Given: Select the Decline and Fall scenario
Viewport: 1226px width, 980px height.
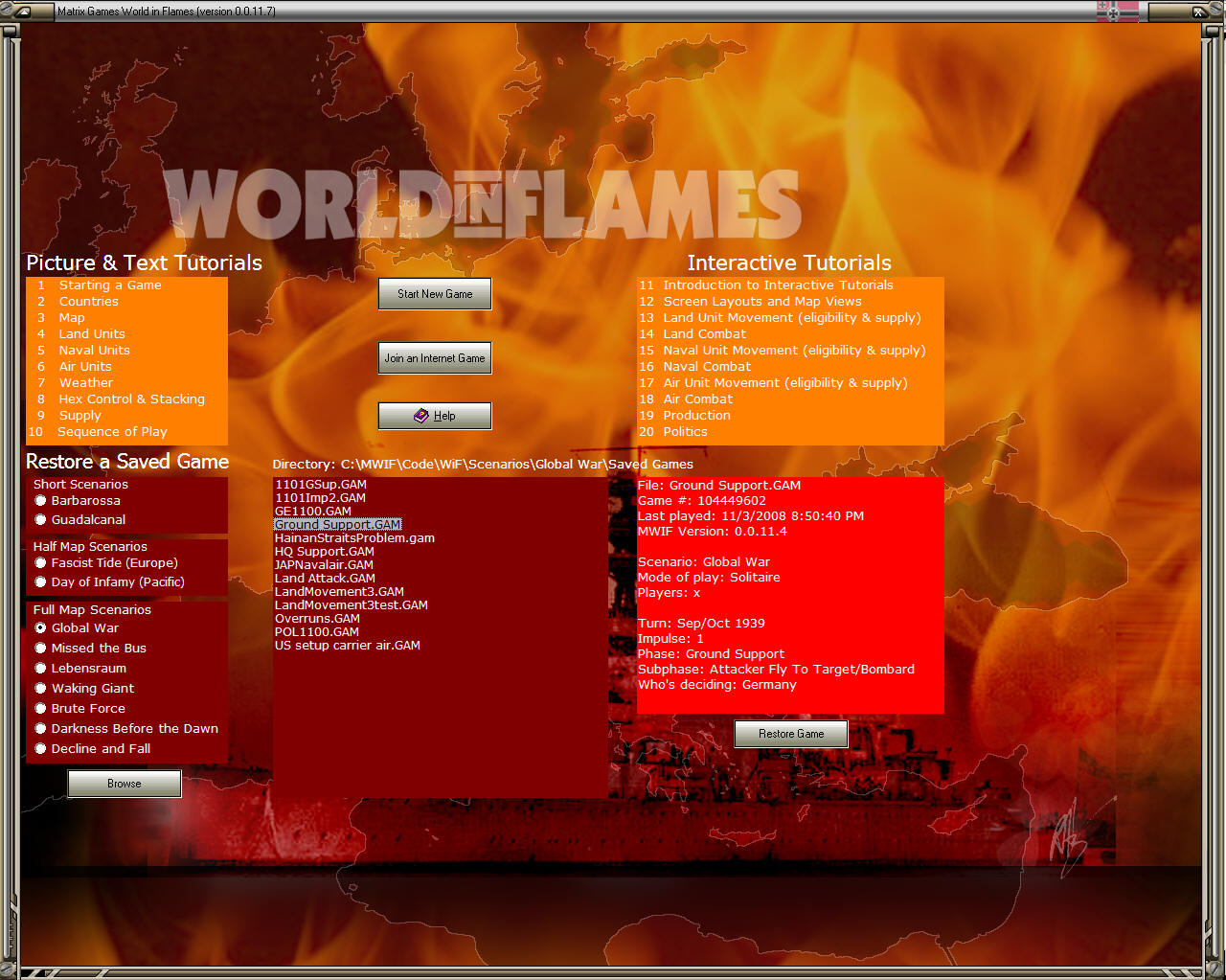Looking at the screenshot, I should pyautogui.click(x=92, y=748).
